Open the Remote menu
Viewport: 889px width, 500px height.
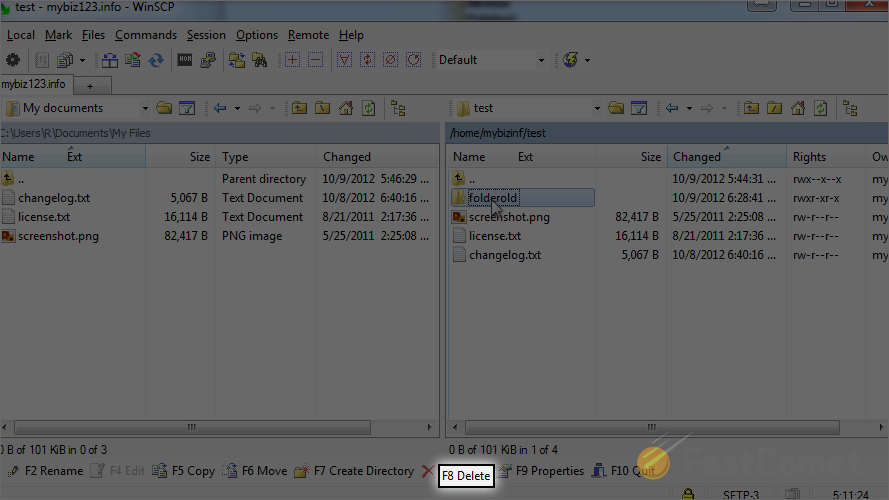pyautogui.click(x=308, y=35)
